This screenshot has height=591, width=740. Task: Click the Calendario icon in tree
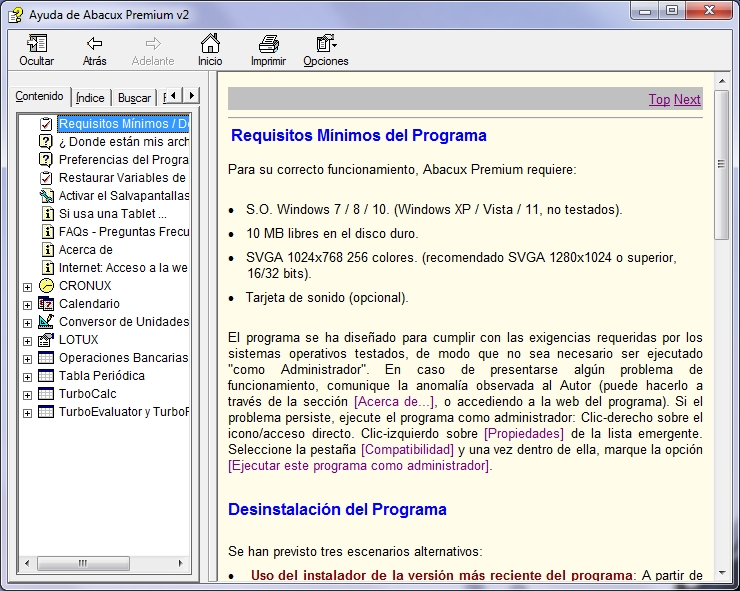[x=46, y=304]
